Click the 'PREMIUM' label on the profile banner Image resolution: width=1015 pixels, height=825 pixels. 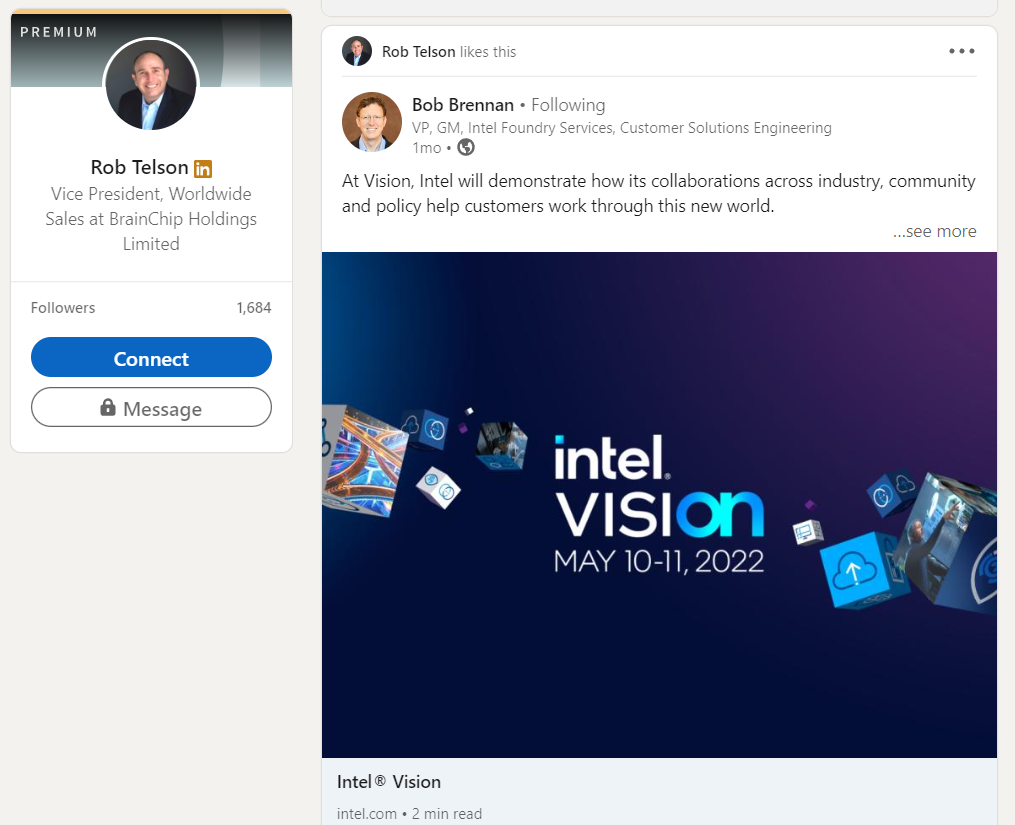click(x=59, y=32)
